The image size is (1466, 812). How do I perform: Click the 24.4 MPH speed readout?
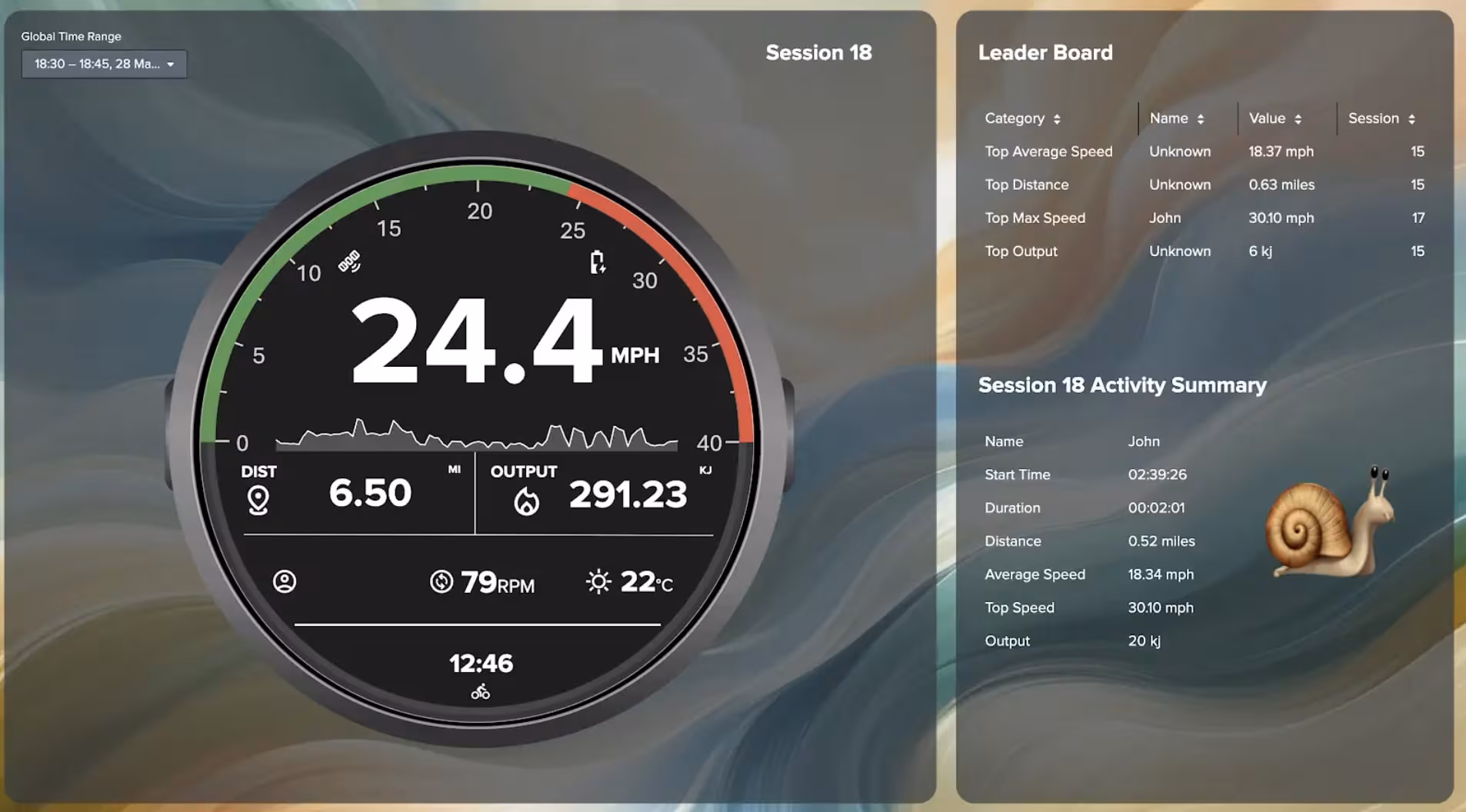click(x=477, y=341)
